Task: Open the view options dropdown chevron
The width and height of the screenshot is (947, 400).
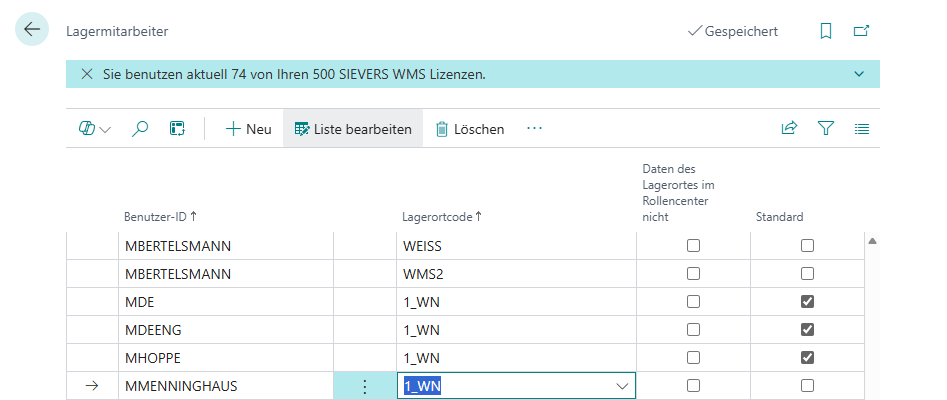Action: [x=105, y=129]
